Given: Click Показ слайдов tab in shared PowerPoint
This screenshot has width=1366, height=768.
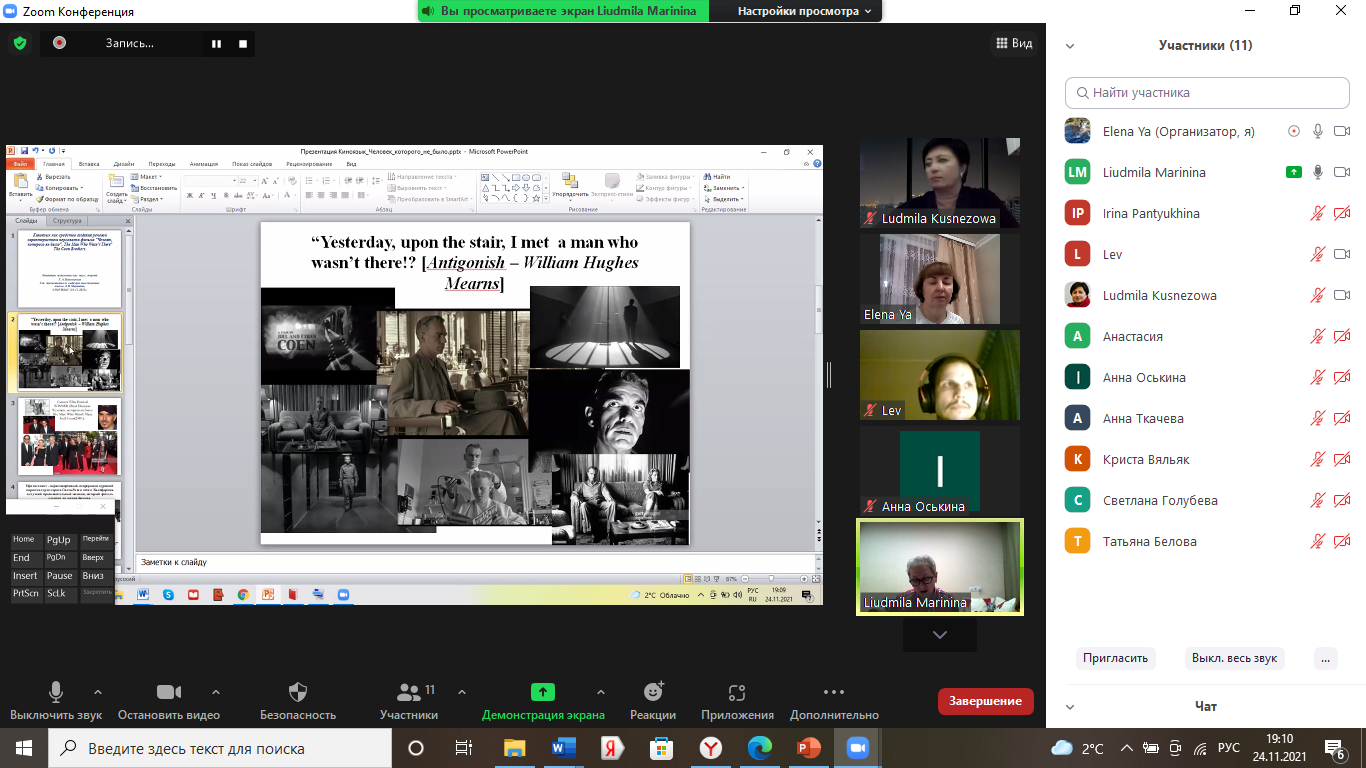Looking at the screenshot, I should 254,163.
